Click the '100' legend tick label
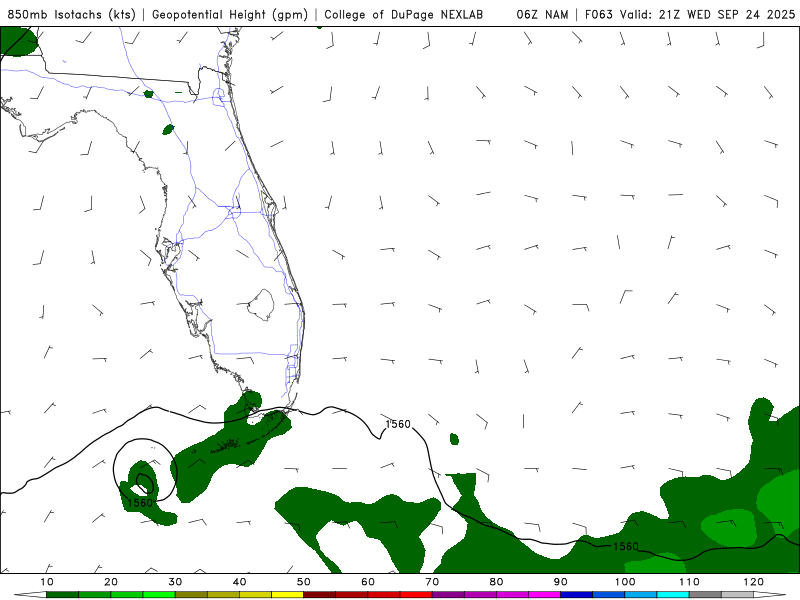 (x=625, y=582)
